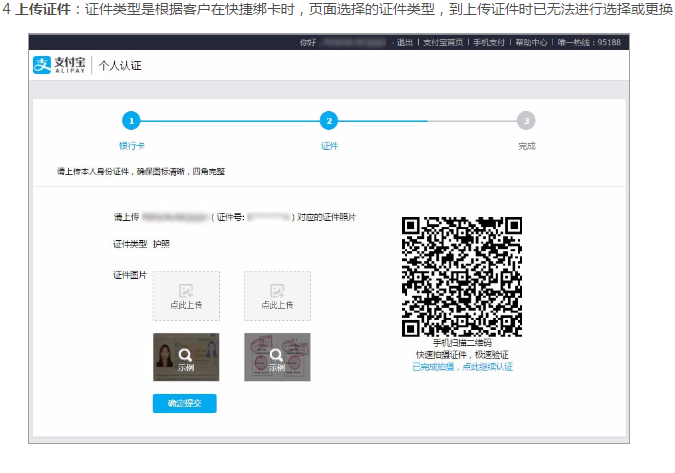Click the QR code for mobile scanning
The height and width of the screenshot is (473, 675).
click(462, 275)
